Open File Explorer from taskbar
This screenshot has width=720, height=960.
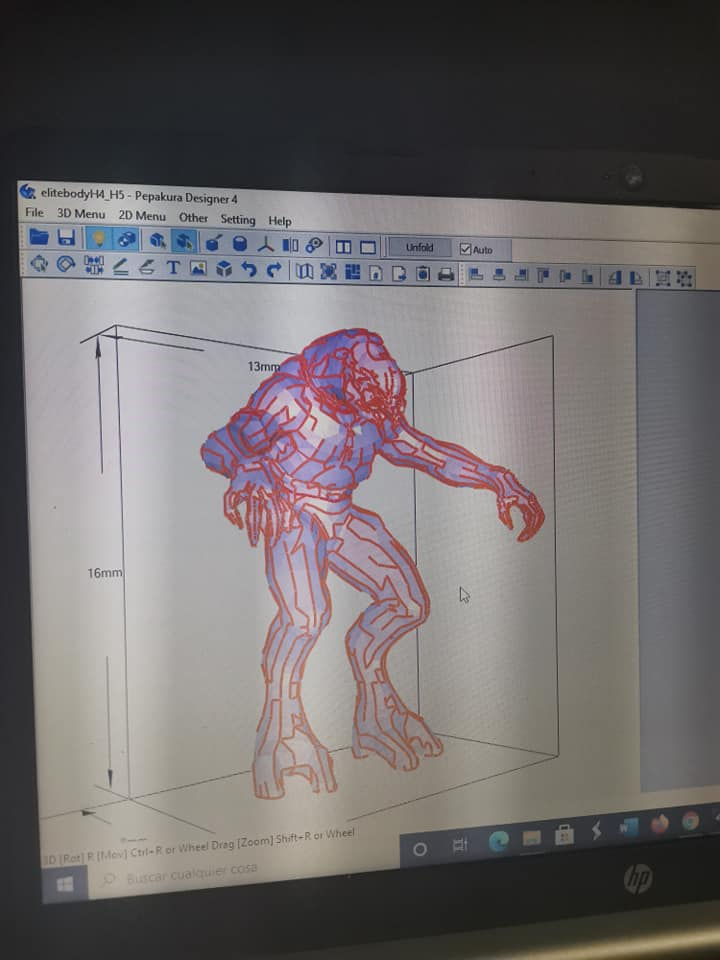pyautogui.click(x=531, y=838)
